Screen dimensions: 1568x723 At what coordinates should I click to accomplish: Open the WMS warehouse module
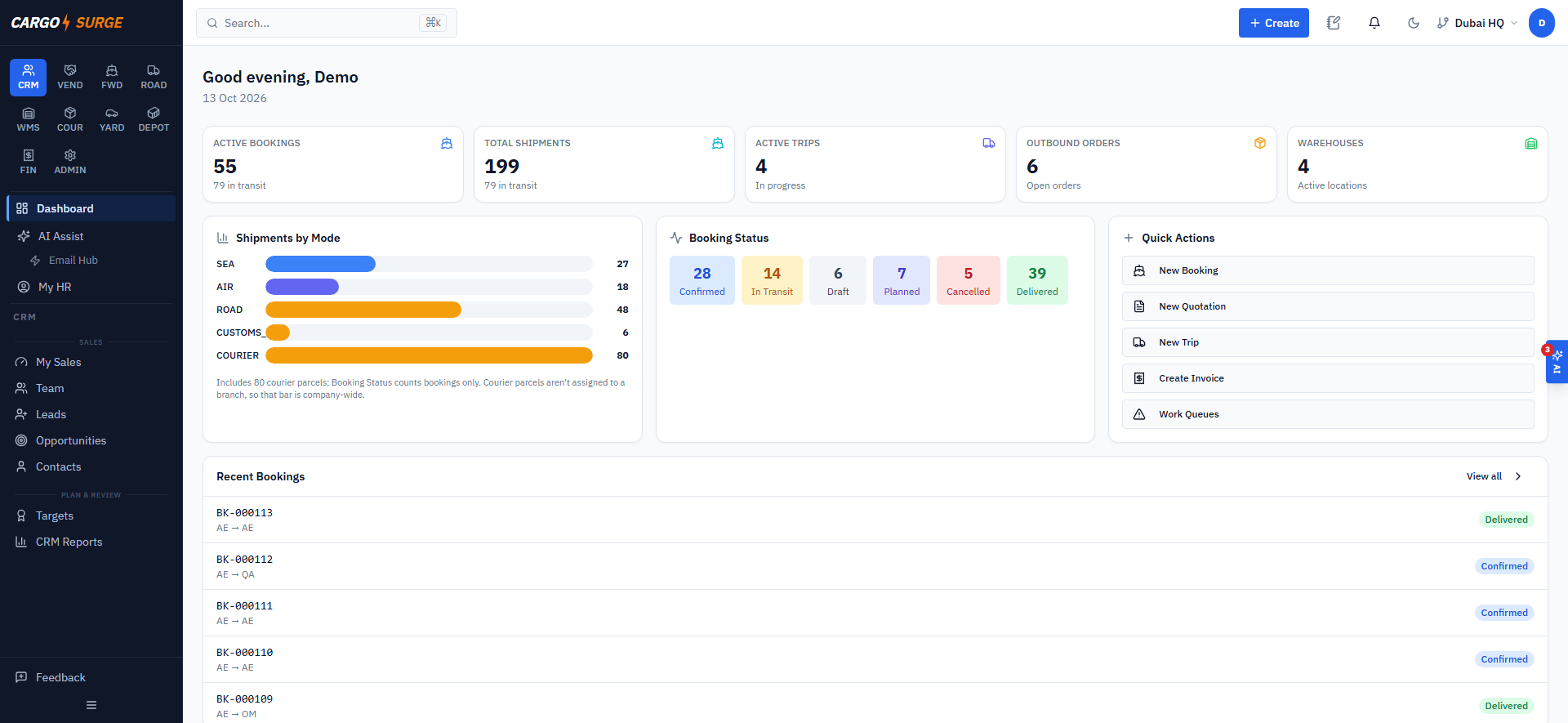(28, 120)
